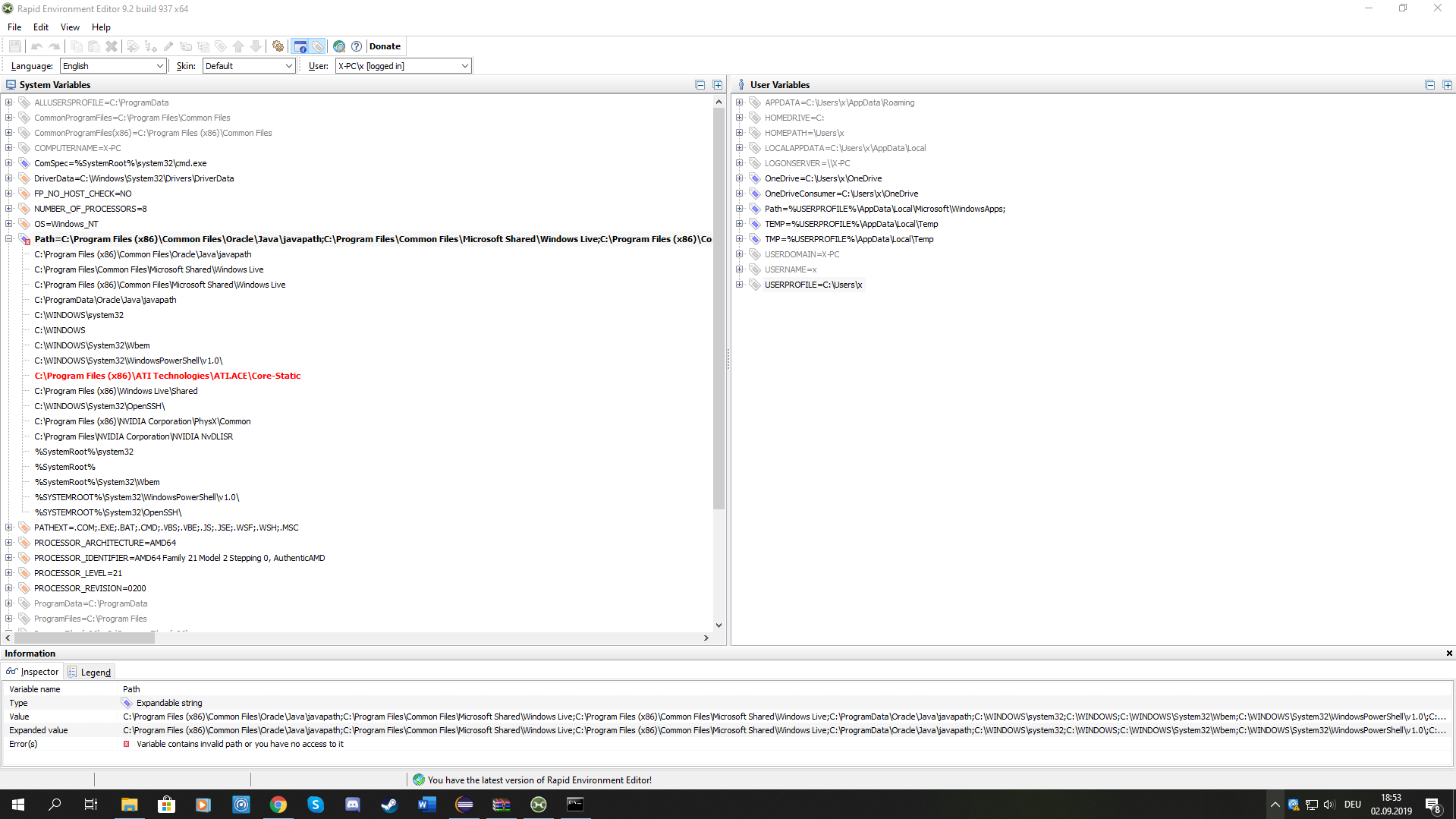This screenshot has width=1456, height=819.
Task: Click the Add value tree icon
Action: tap(150, 46)
